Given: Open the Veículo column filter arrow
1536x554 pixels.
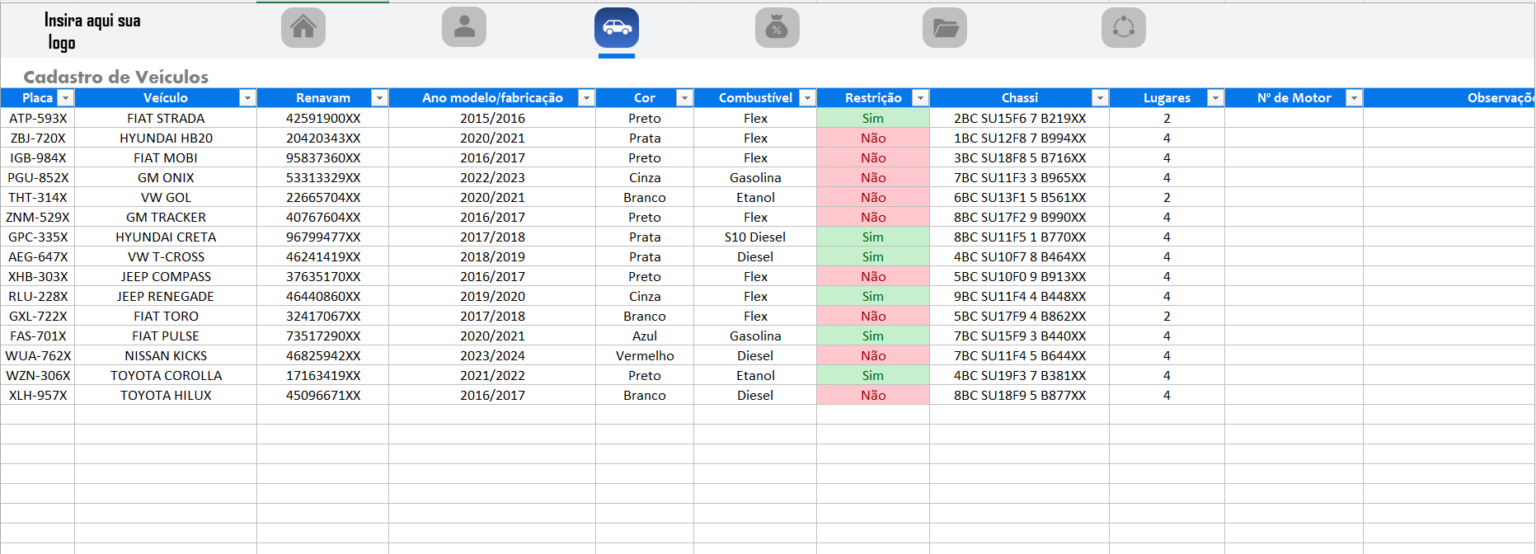Looking at the screenshot, I should (247, 98).
